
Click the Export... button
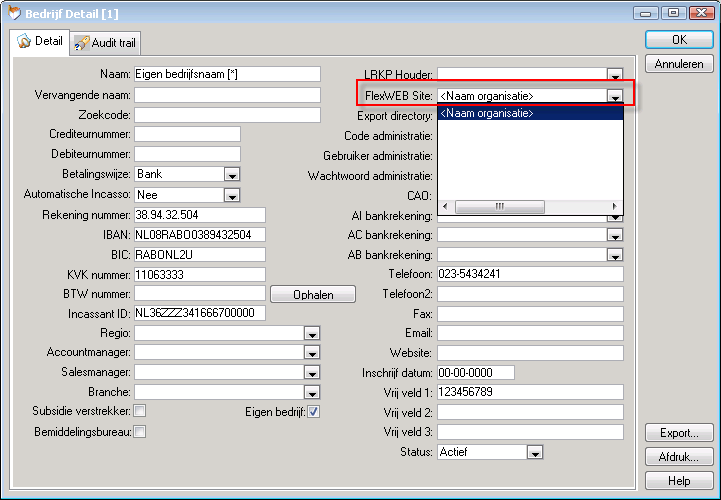[679, 433]
